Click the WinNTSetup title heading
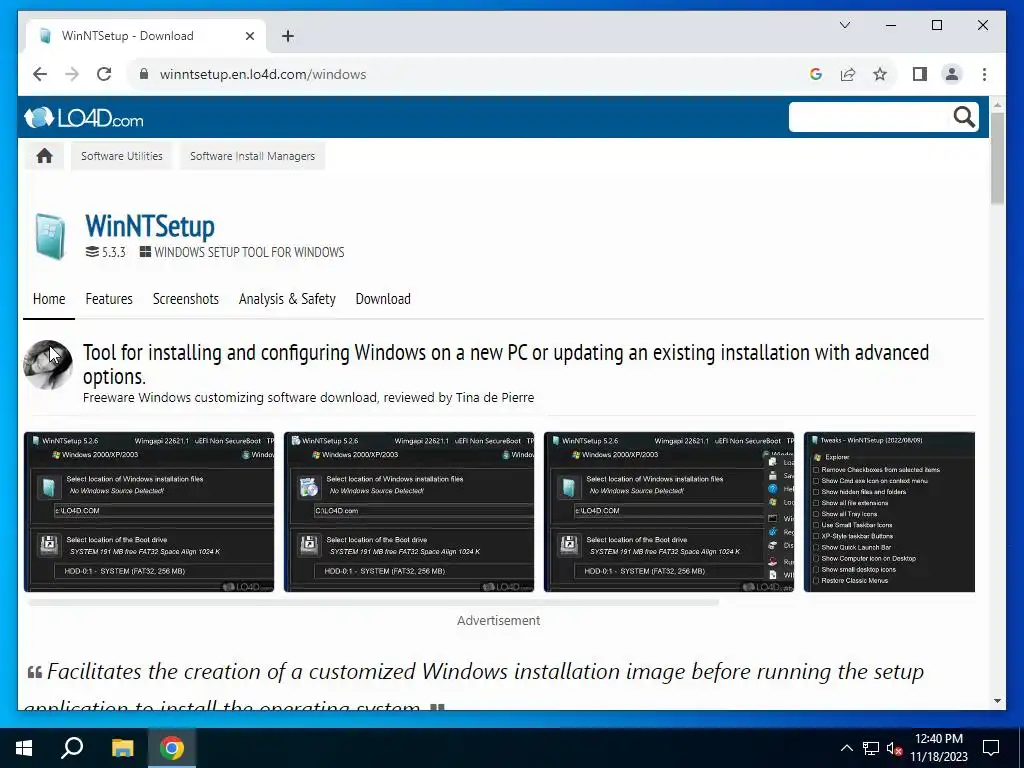The height and width of the screenshot is (768, 1024). (150, 226)
